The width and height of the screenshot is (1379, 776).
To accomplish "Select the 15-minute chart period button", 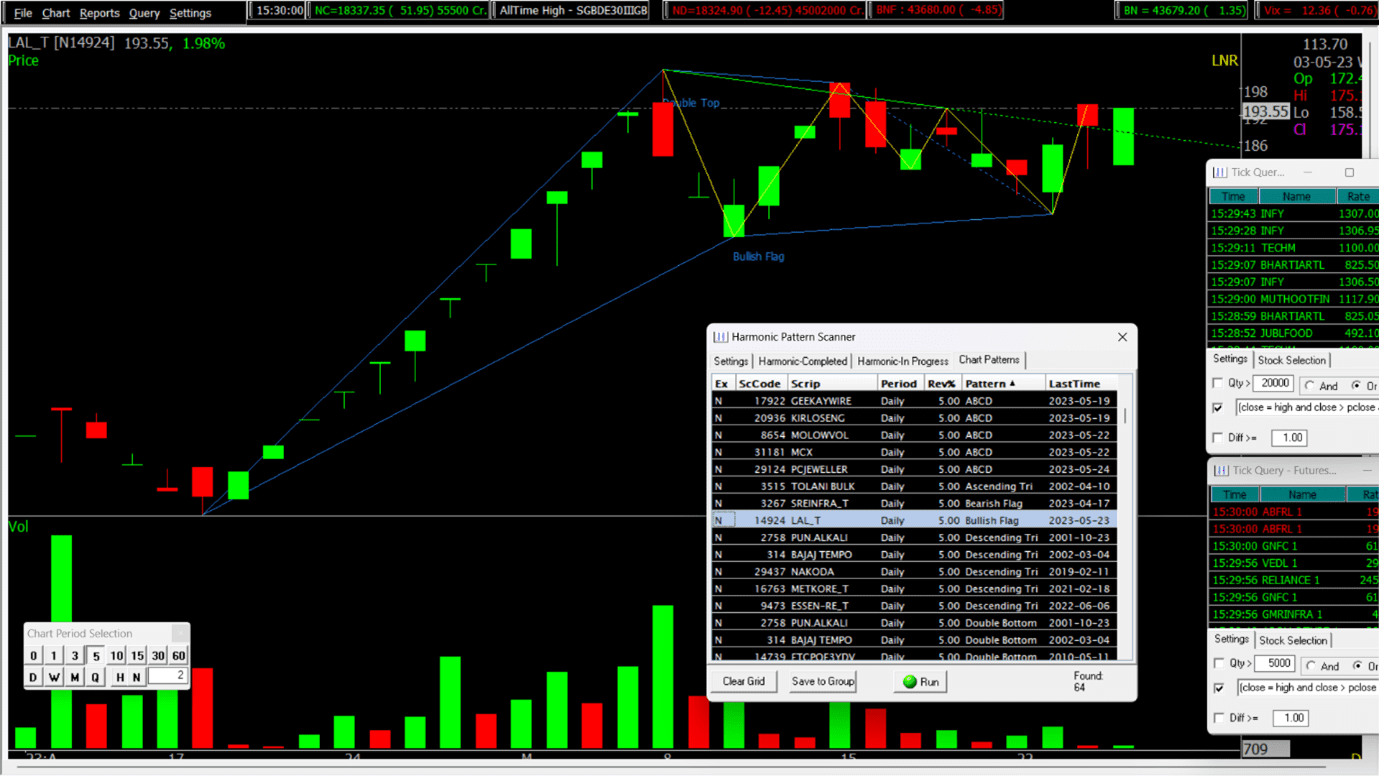I will point(137,656).
